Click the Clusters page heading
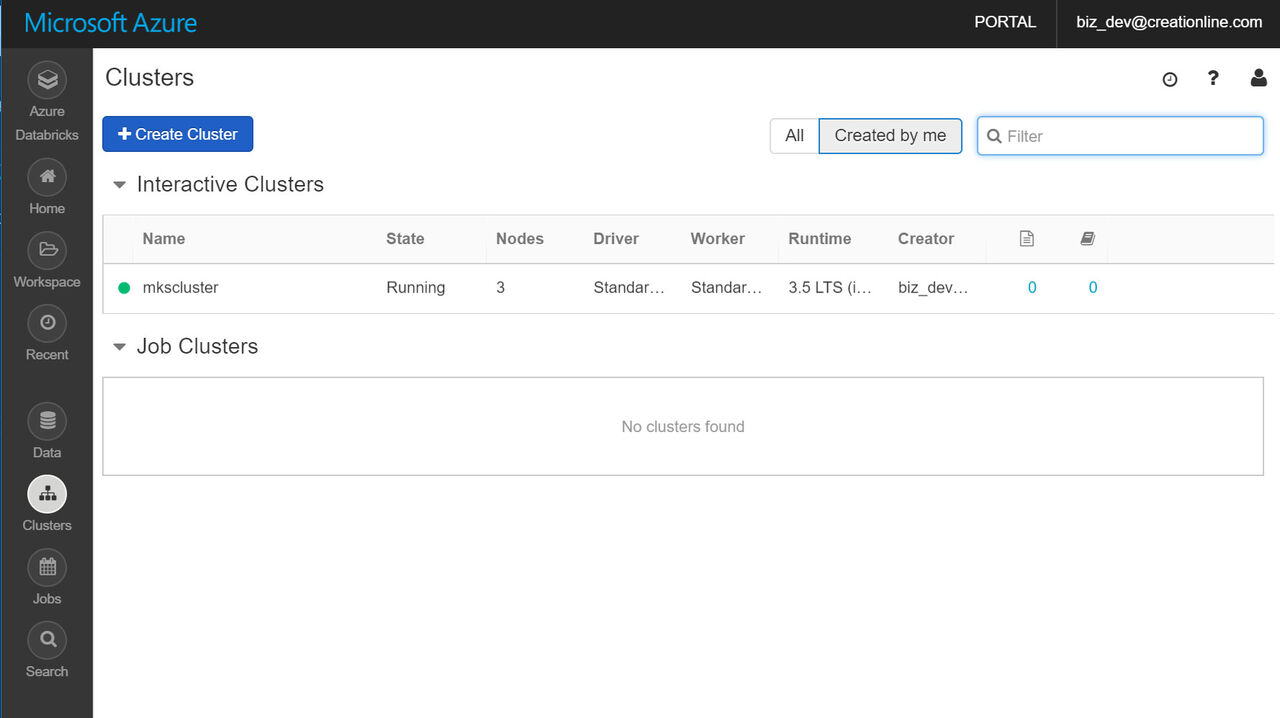1280x718 pixels. pos(150,78)
